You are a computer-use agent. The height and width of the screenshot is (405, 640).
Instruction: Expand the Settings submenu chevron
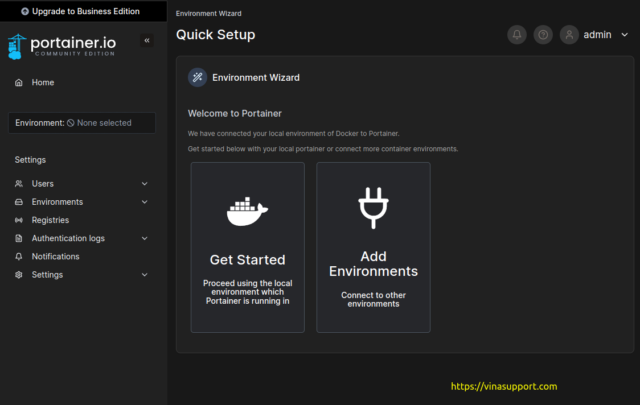click(x=145, y=275)
